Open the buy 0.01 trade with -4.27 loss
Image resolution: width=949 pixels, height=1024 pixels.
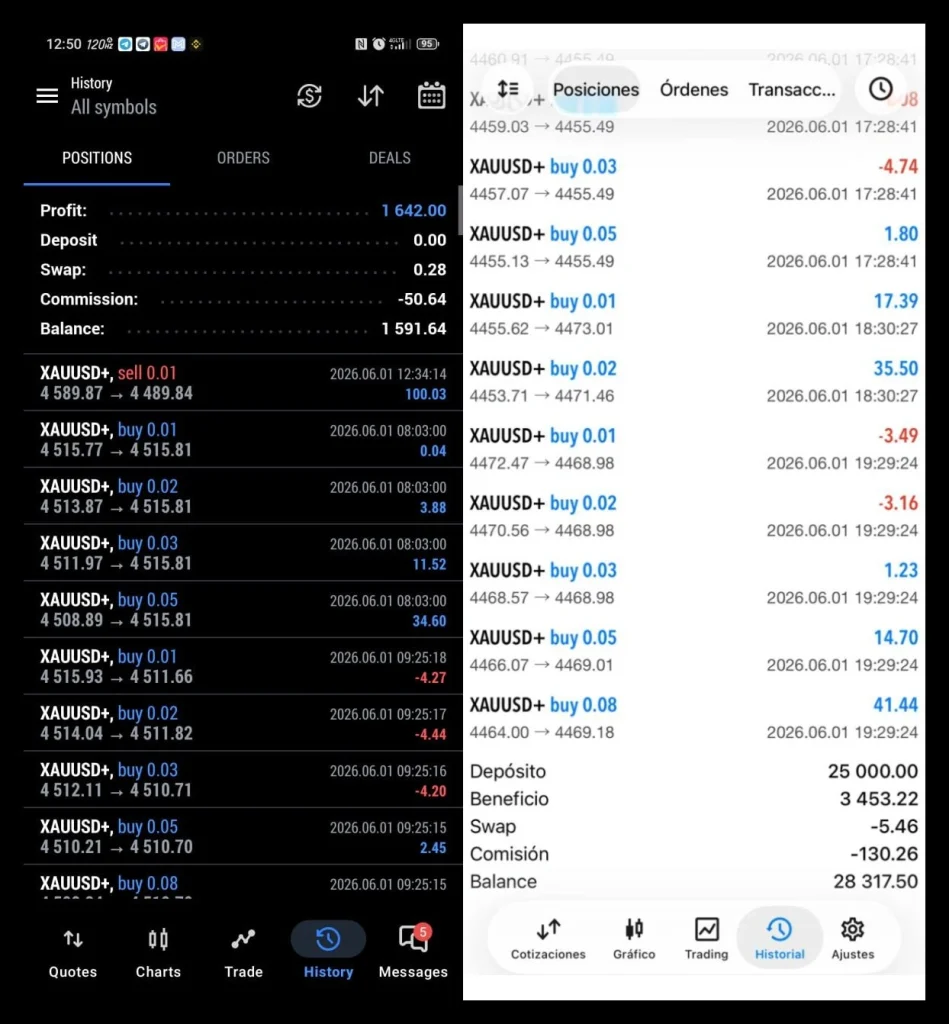243,667
